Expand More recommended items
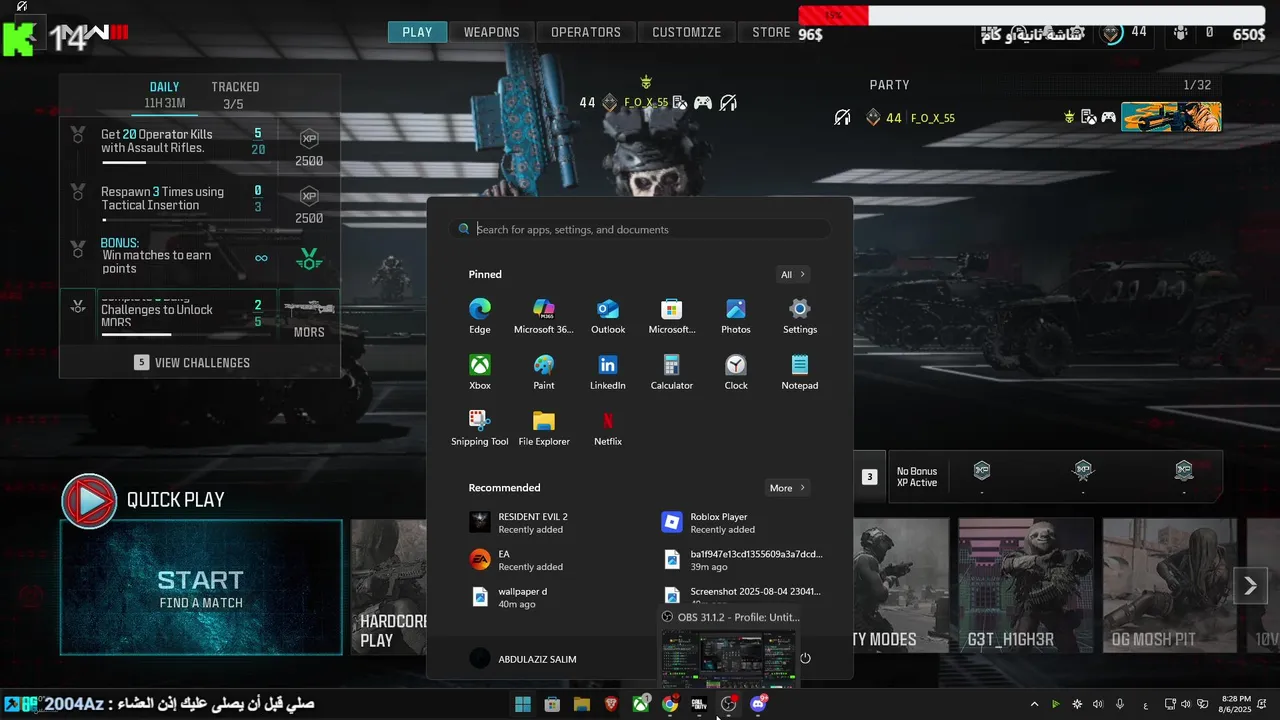The height and width of the screenshot is (720, 1280). pyautogui.click(x=787, y=488)
